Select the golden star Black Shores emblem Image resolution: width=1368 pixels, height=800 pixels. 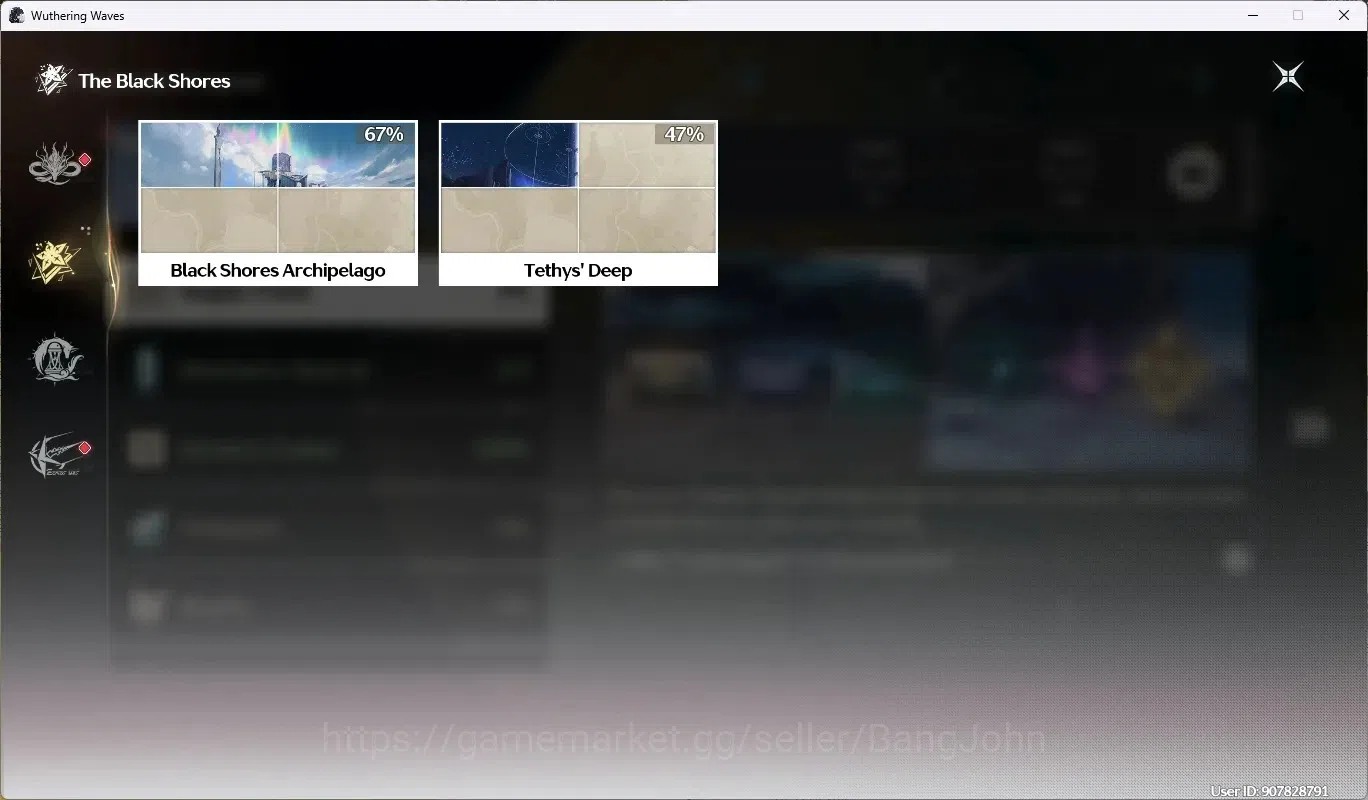[x=56, y=261]
